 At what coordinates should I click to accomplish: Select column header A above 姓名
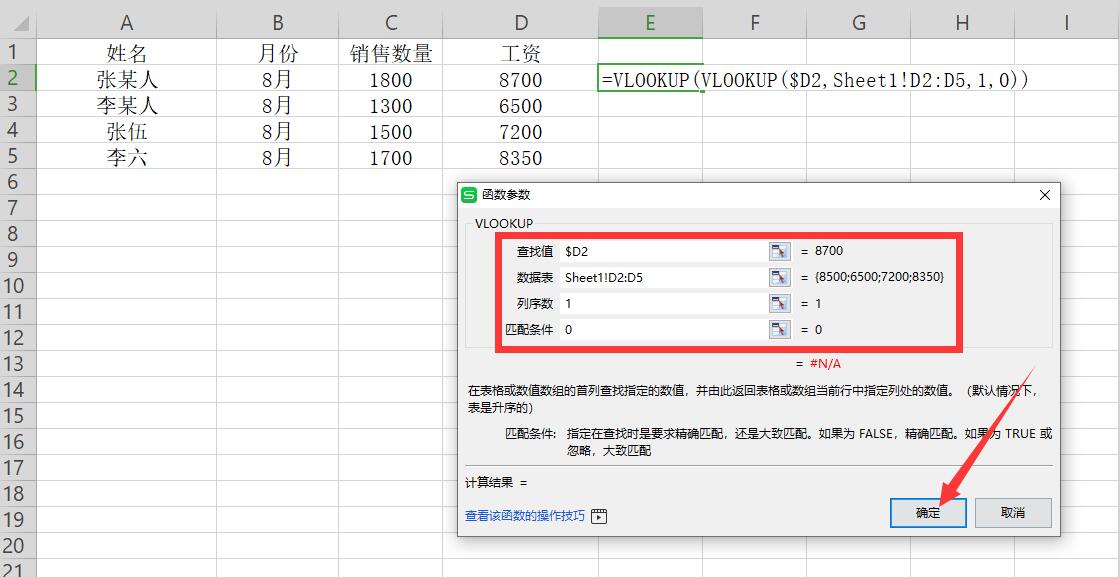(127, 22)
